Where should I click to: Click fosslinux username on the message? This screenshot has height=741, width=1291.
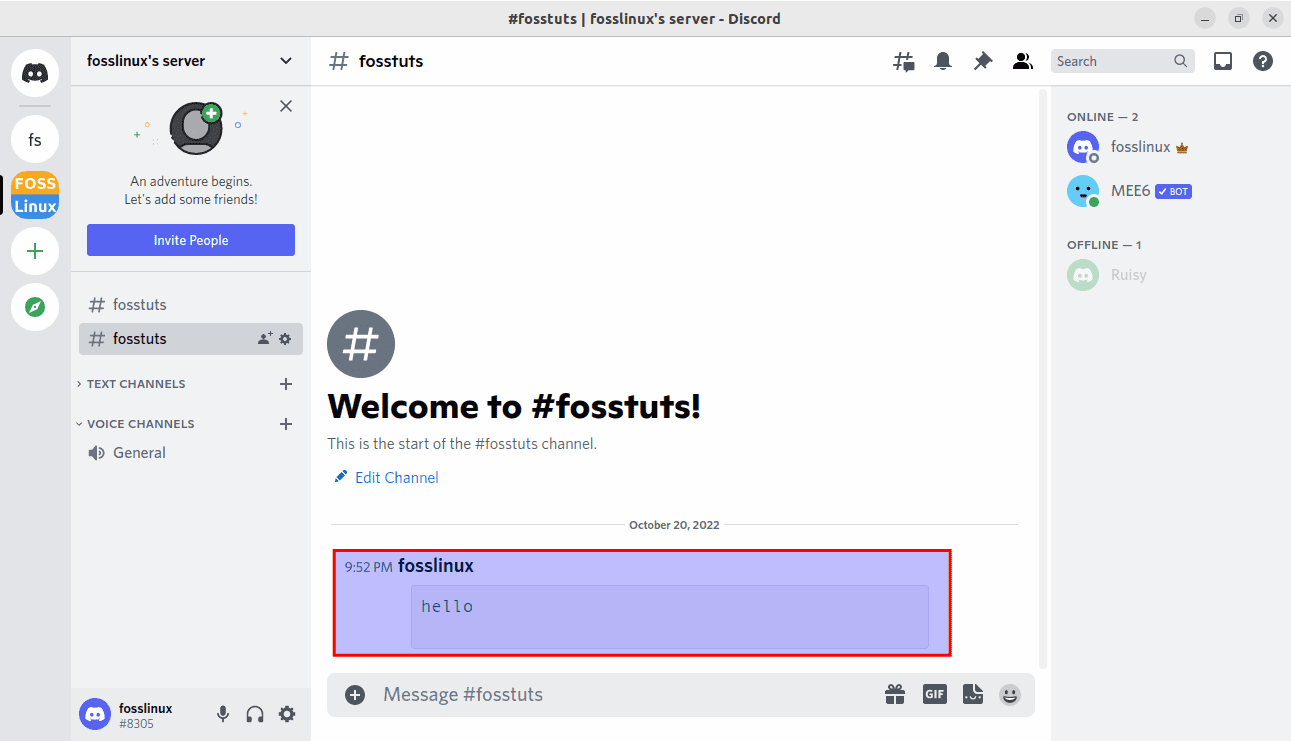coord(436,566)
